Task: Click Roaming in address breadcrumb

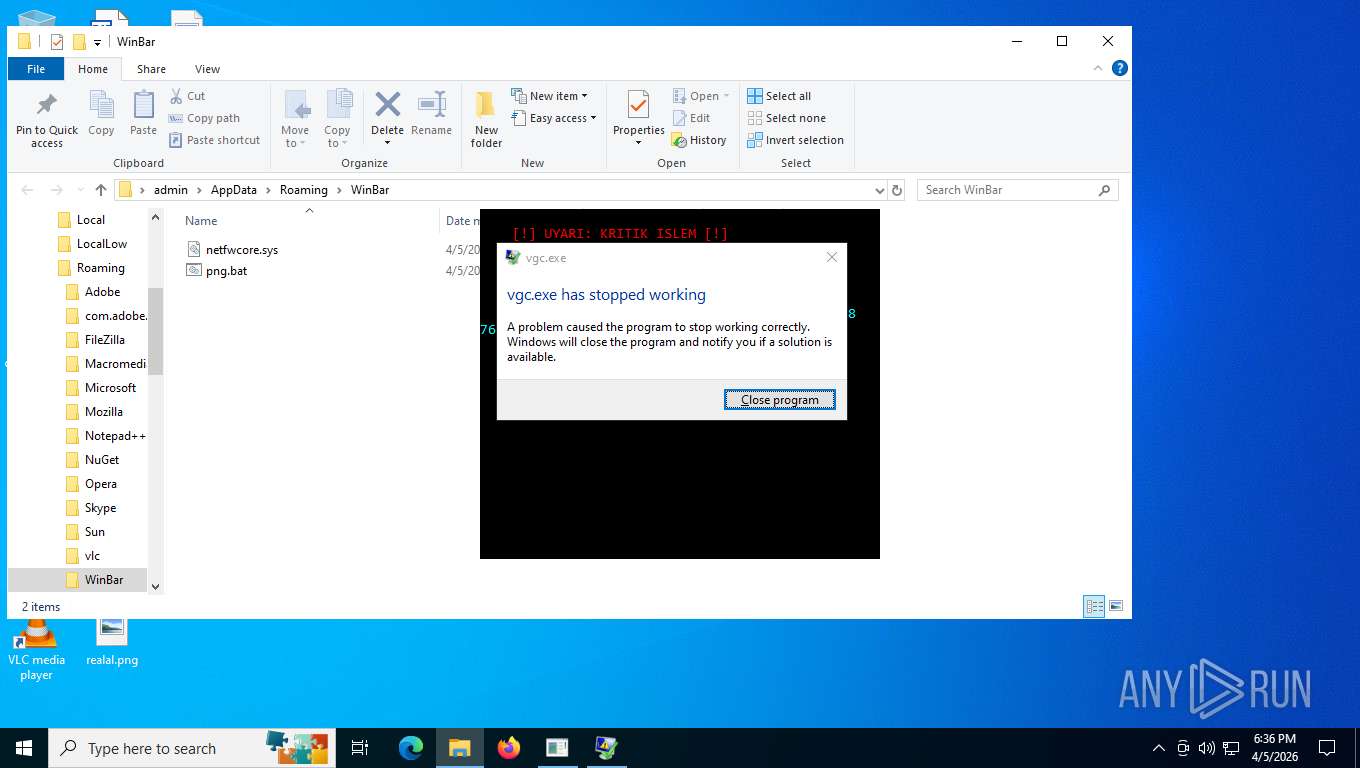Action: click(x=303, y=190)
